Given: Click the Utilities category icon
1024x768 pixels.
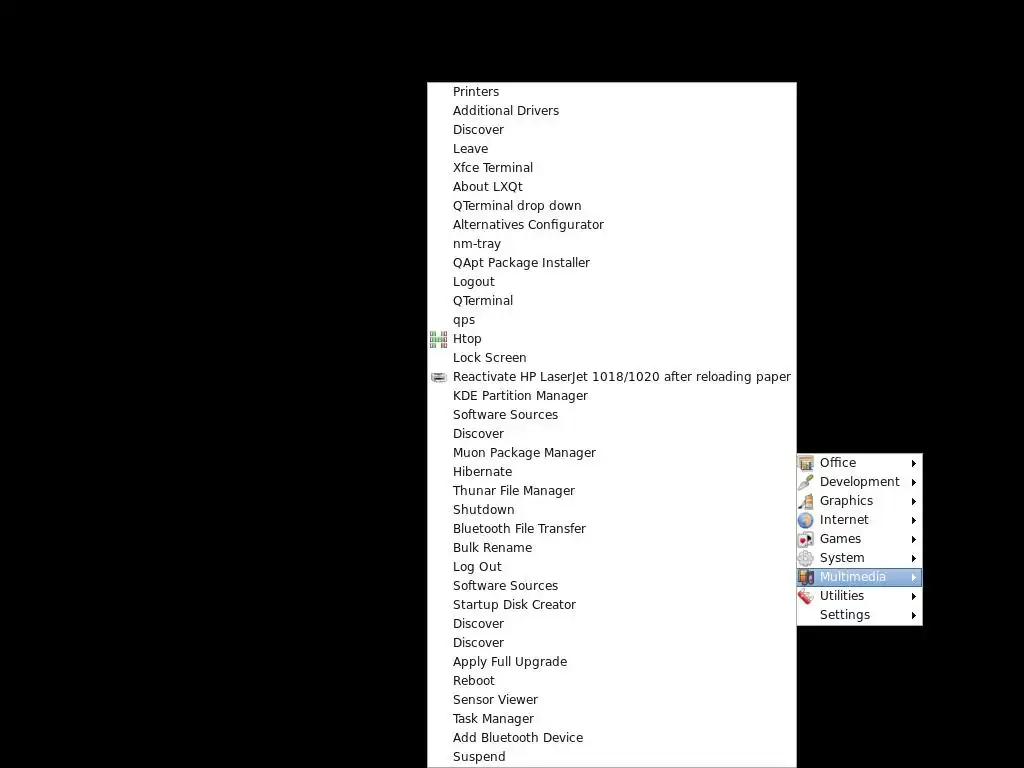Looking at the screenshot, I should (806, 596).
